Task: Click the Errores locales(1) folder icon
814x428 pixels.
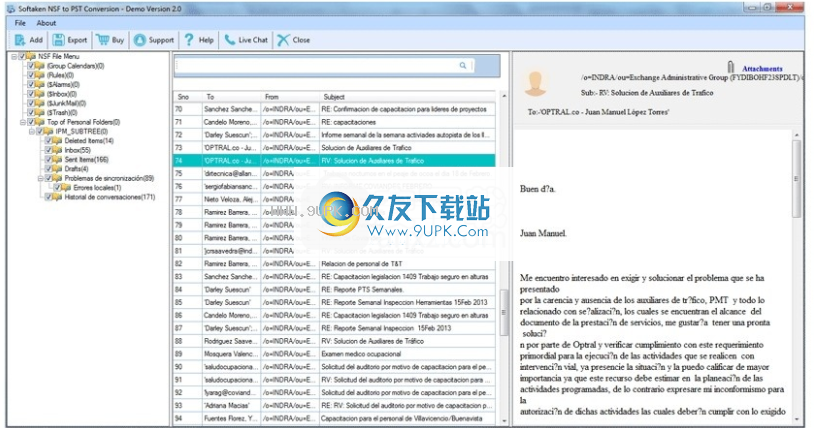Action: (67, 188)
